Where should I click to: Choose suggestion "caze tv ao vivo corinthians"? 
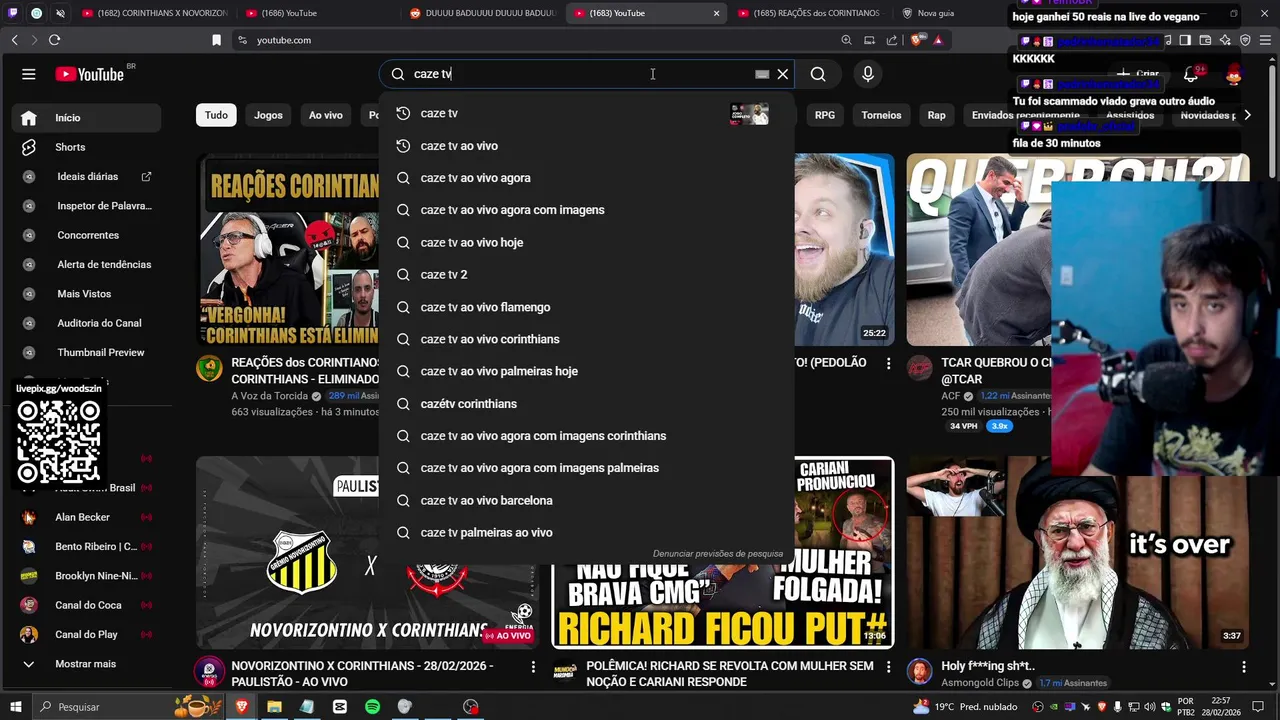[x=586, y=339]
